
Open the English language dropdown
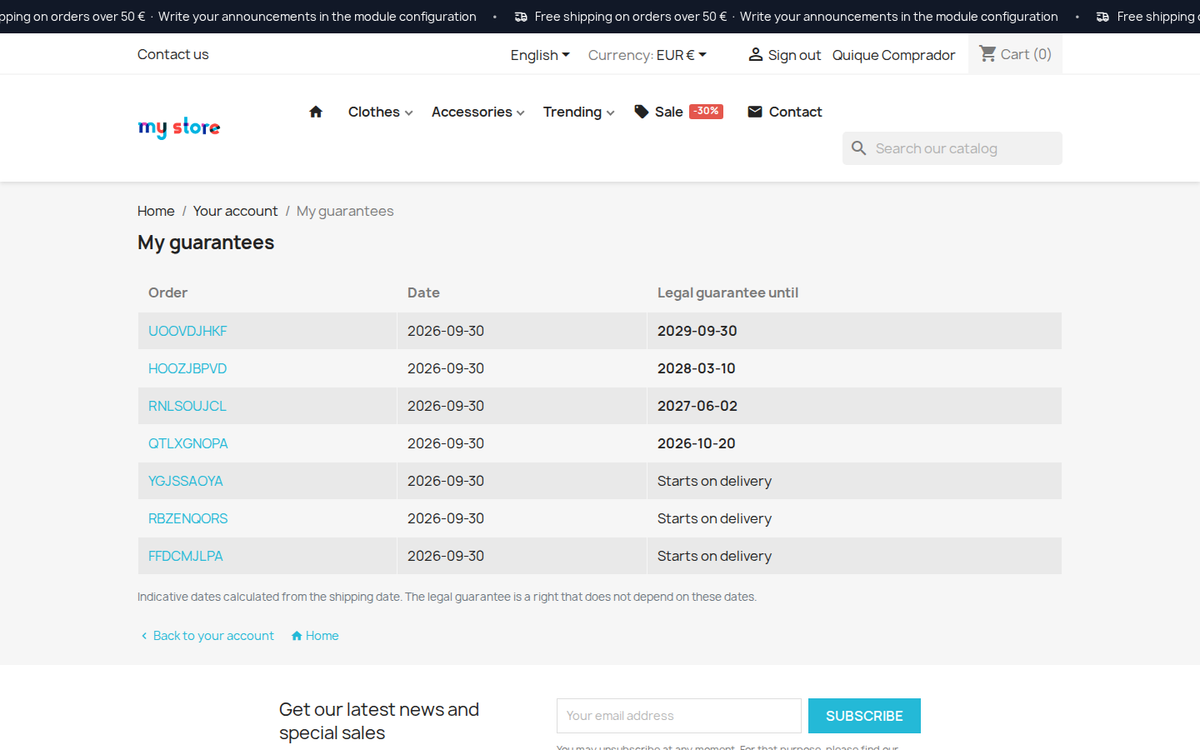540,55
